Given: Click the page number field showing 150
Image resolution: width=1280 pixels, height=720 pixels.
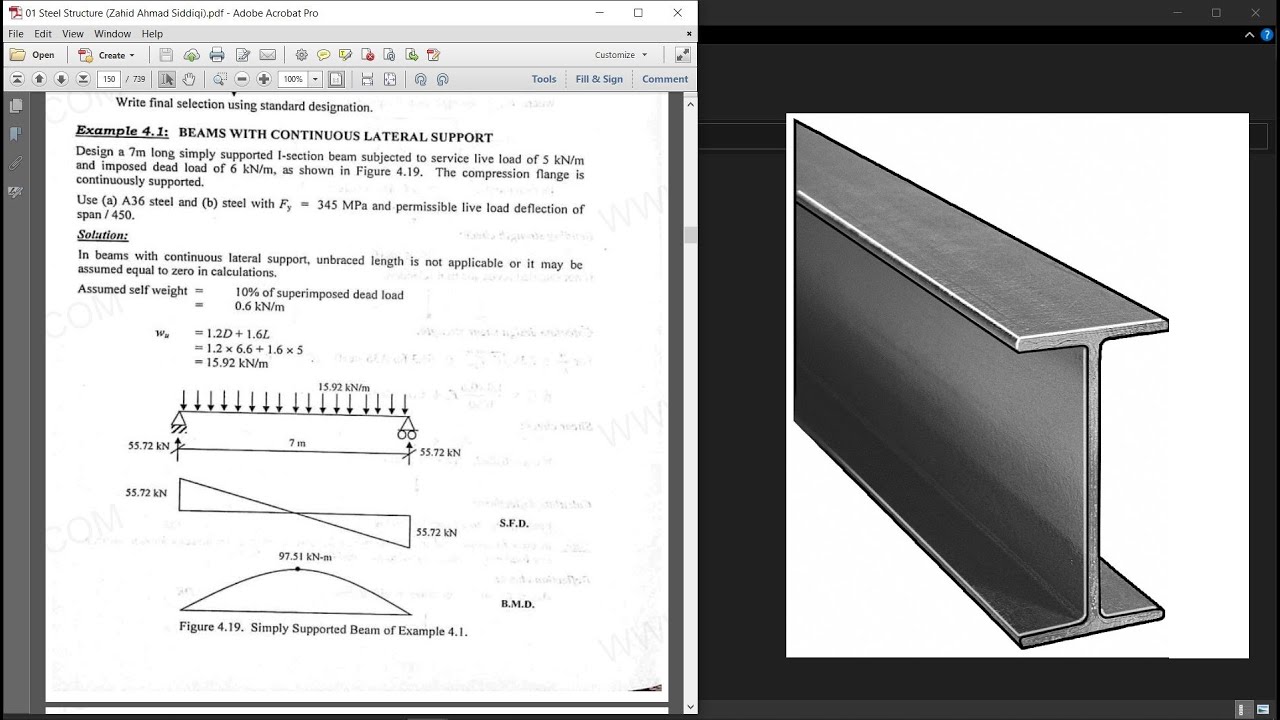Looking at the screenshot, I should pos(109,79).
